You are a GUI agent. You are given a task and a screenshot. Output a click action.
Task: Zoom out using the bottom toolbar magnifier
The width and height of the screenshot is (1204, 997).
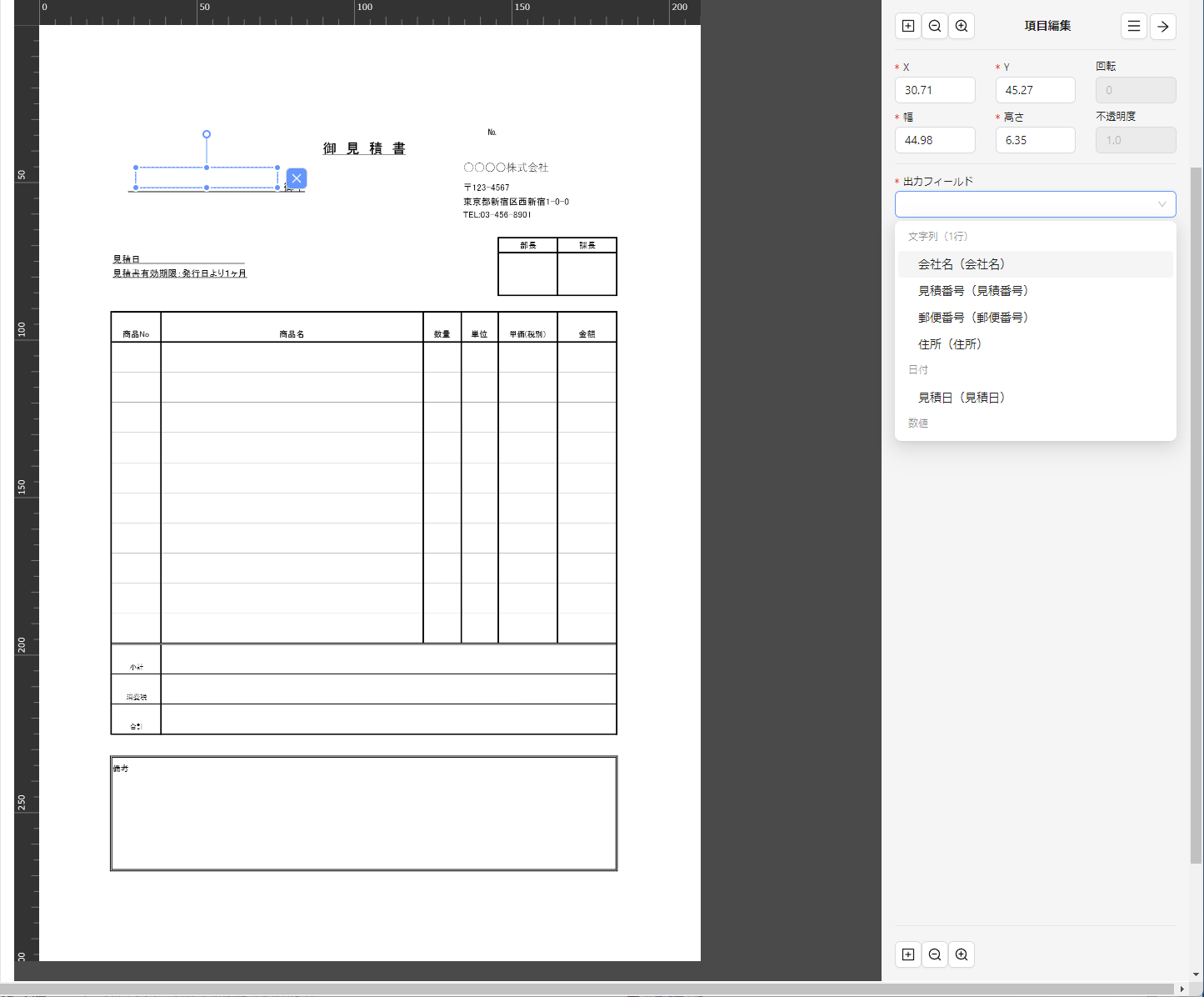tap(935, 954)
